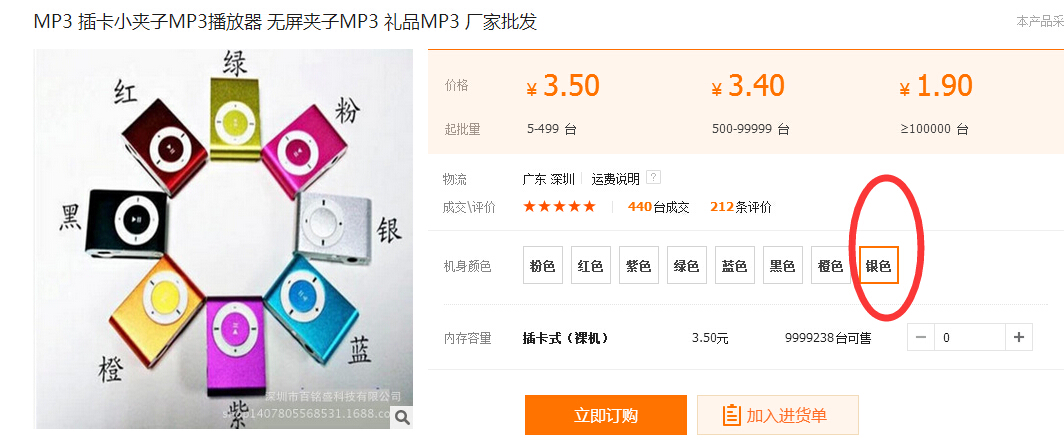Click the shipping fee question mark icon
Image resolution: width=1064 pixels, height=444 pixels.
(x=653, y=178)
